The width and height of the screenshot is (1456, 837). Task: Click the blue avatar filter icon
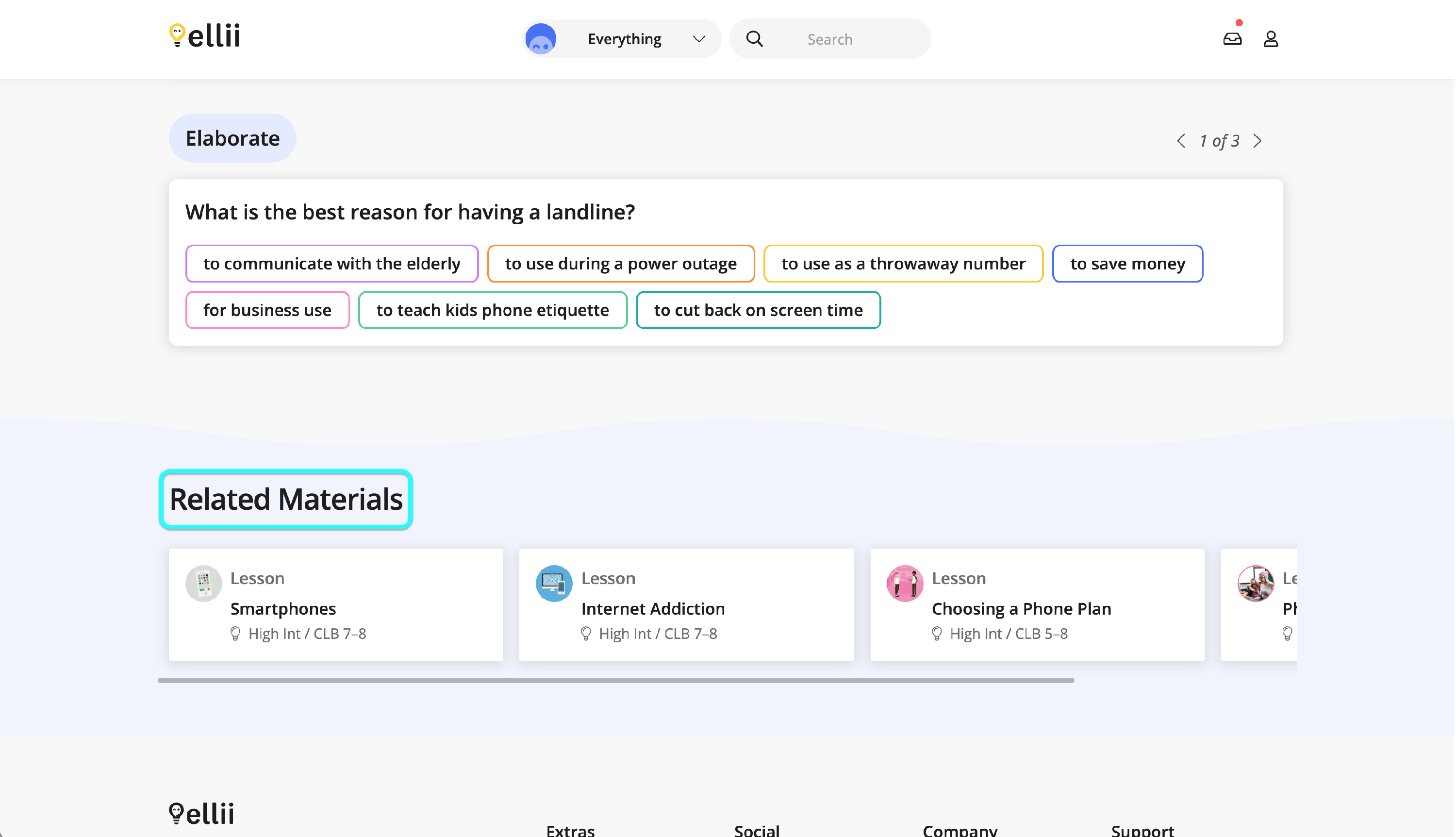click(541, 39)
